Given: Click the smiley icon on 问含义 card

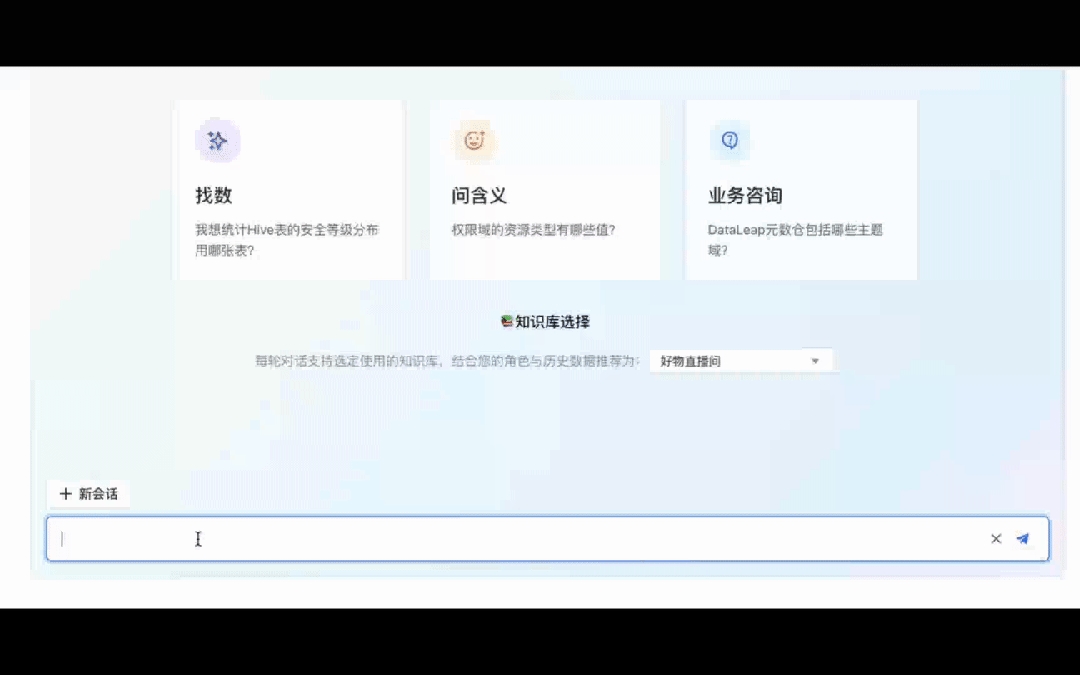Looking at the screenshot, I should [x=474, y=141].
